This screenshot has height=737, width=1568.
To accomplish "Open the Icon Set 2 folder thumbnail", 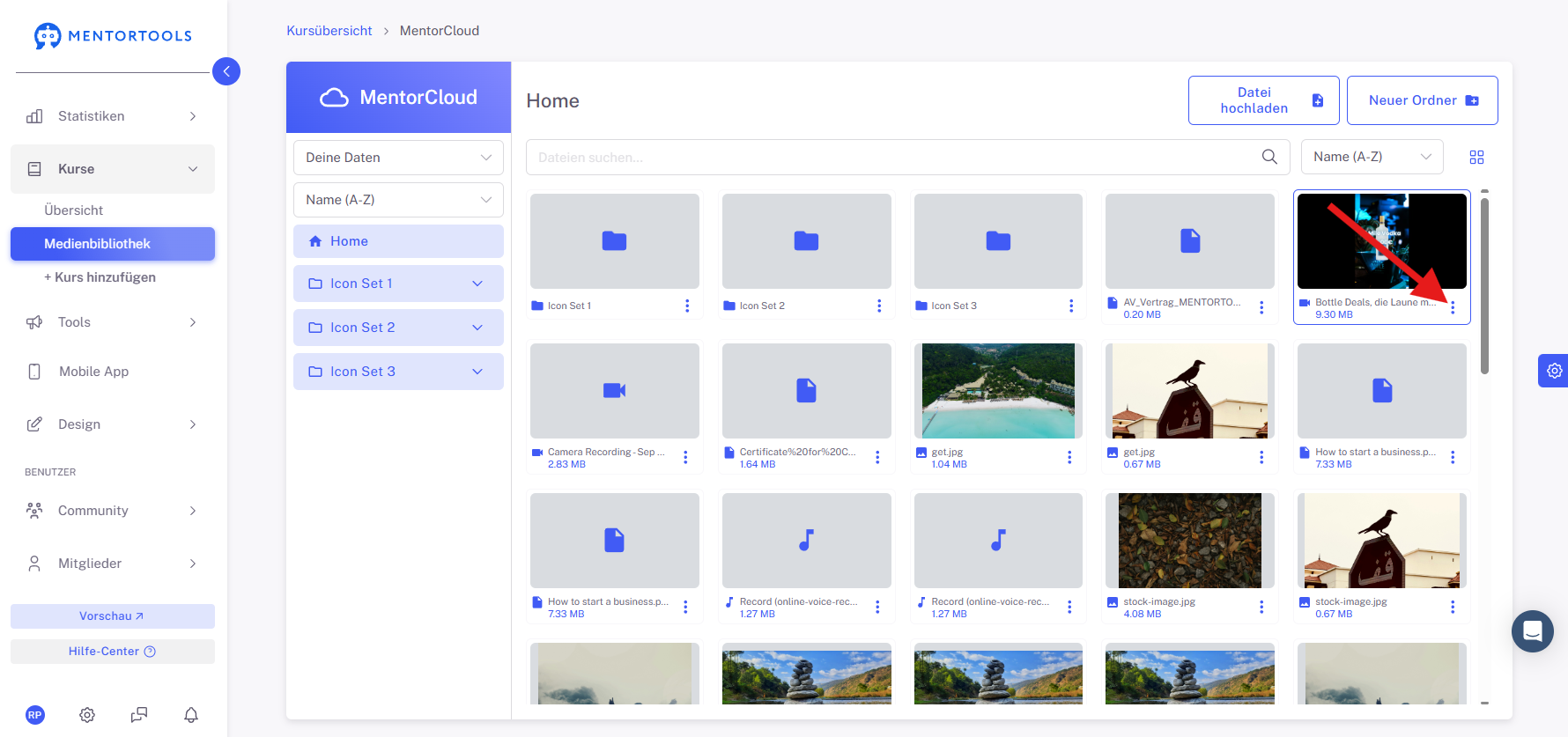I will click(x=807, y=241).
